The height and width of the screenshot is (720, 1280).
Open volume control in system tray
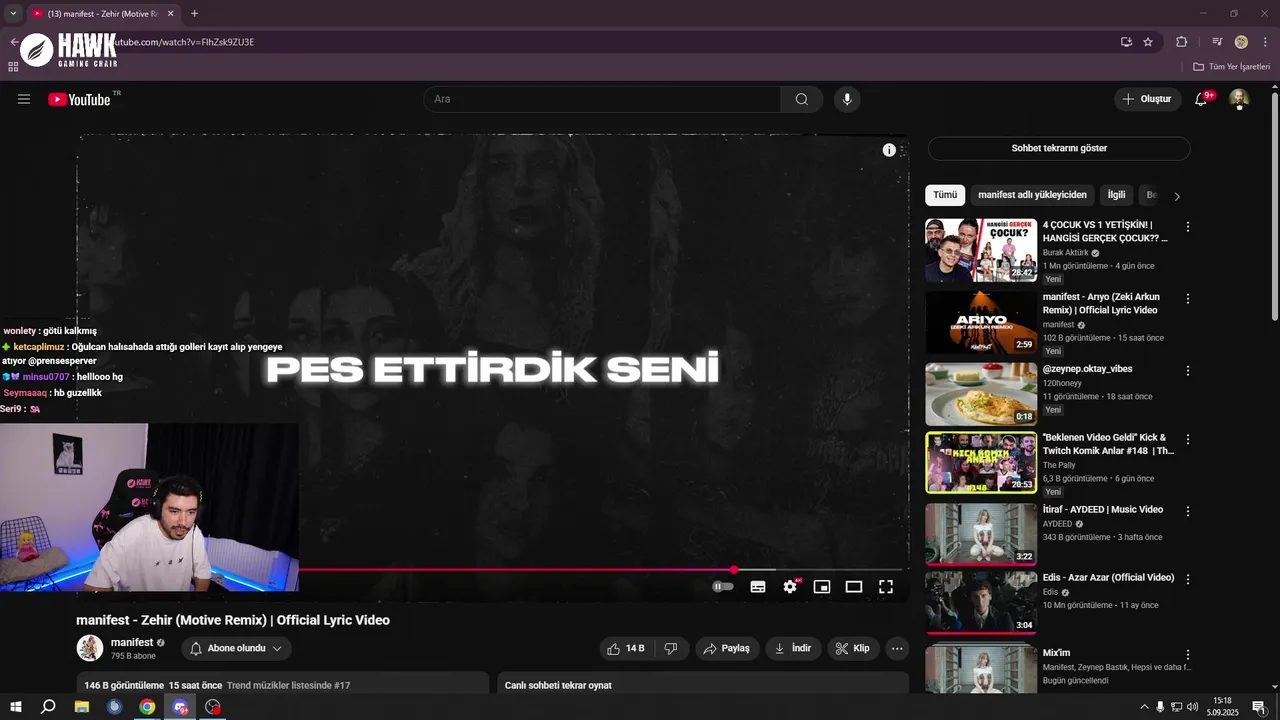(x=1192, y=707)
